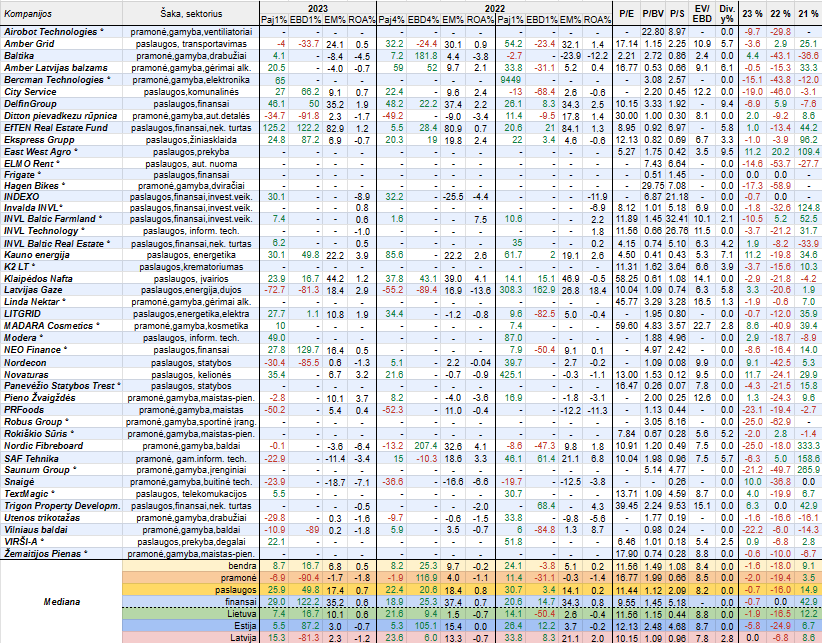The image size is (822, 643).
Task: Select the 'bendra' median row label
Action: click(243, 566)
